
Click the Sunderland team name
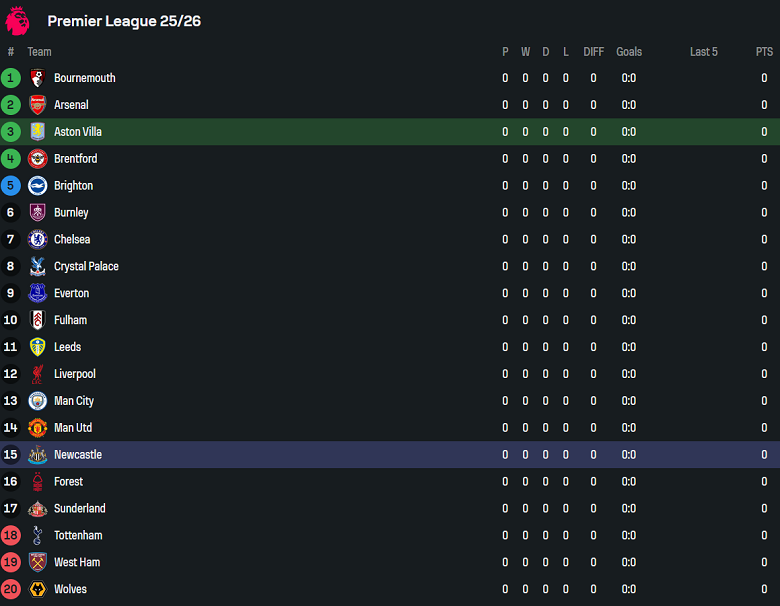[79, 508]
